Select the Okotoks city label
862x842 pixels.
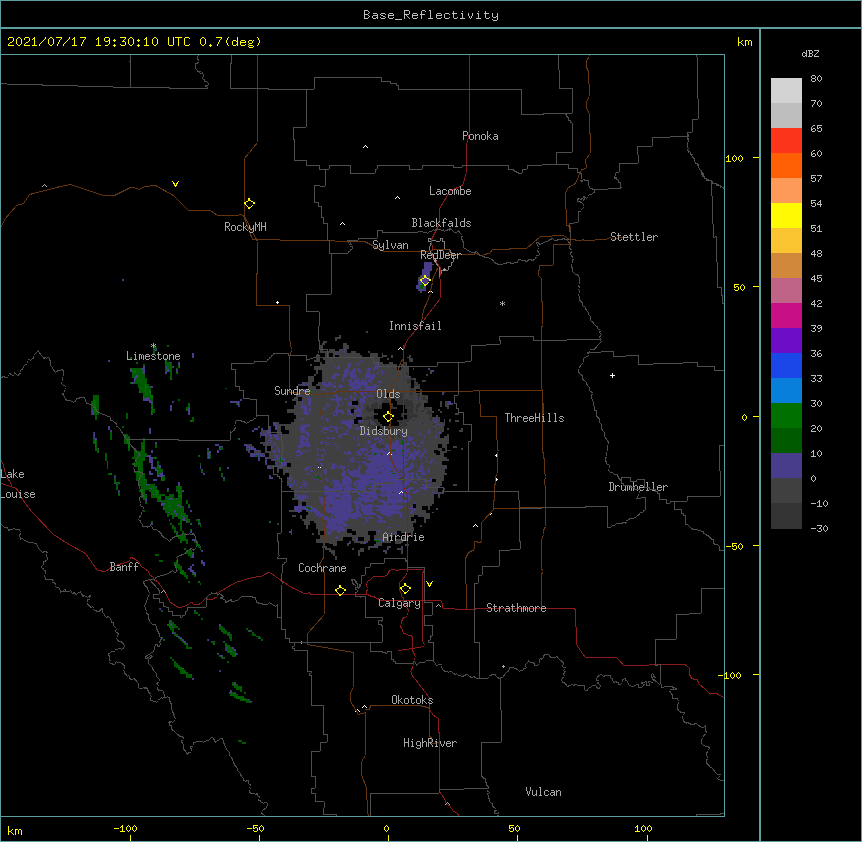[412, 700]
